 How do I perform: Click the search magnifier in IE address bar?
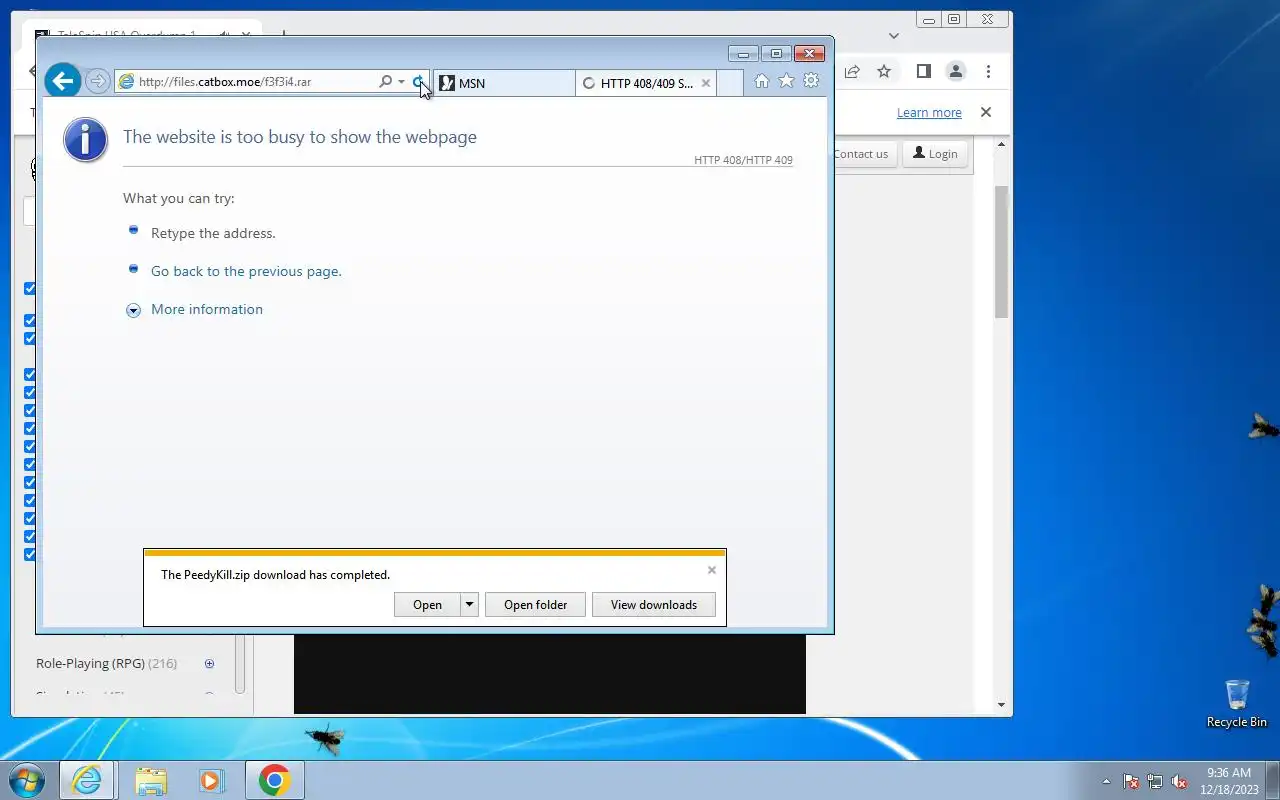[385, 81]
